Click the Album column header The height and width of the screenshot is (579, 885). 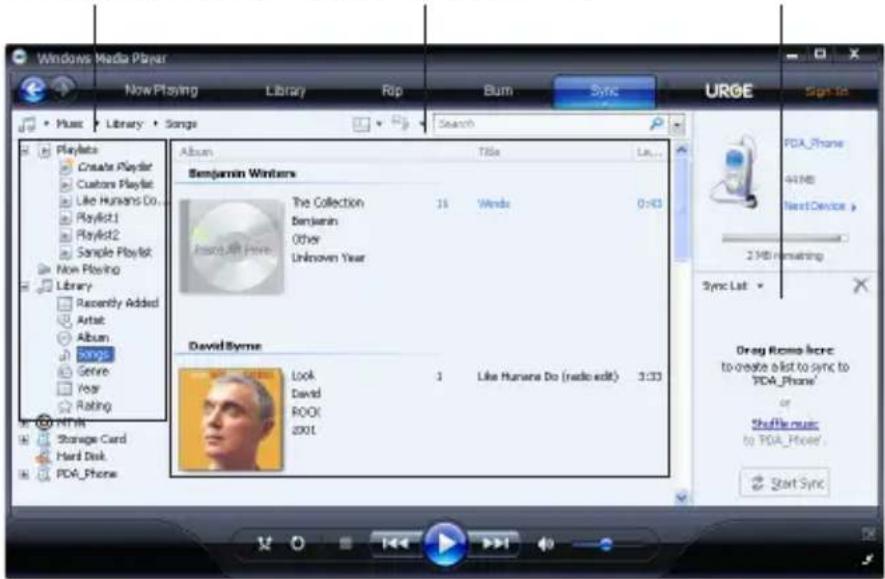pos(196,152)
